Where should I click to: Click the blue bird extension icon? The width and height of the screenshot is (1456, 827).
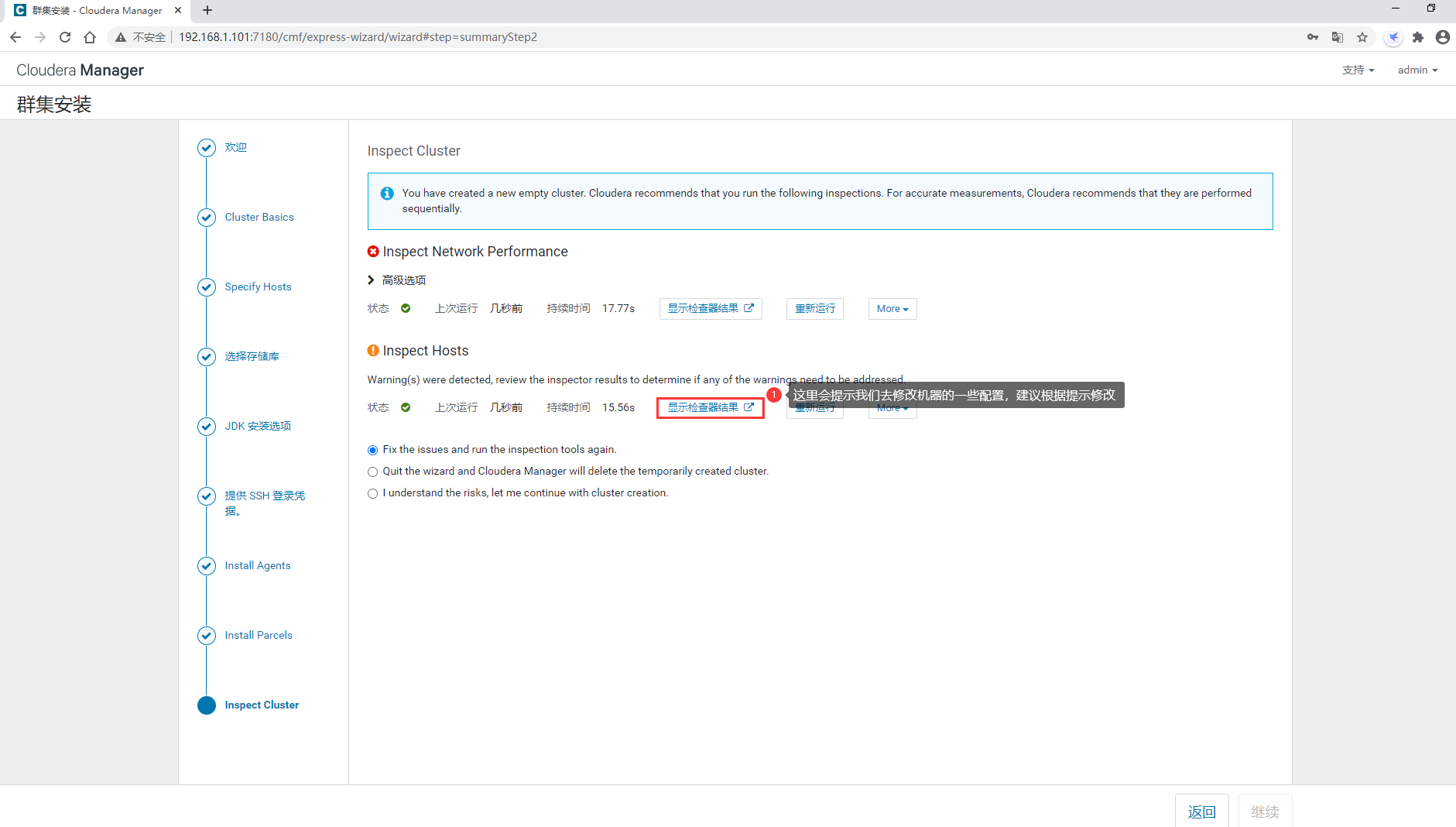click(x=1393, y=37)
